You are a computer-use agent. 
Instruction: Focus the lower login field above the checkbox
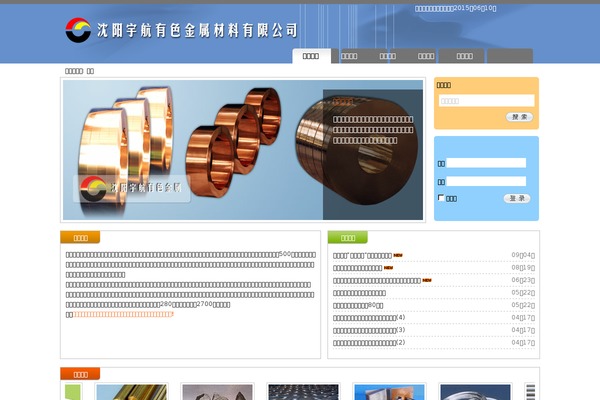pyautogui.click(x=486, y=181)
